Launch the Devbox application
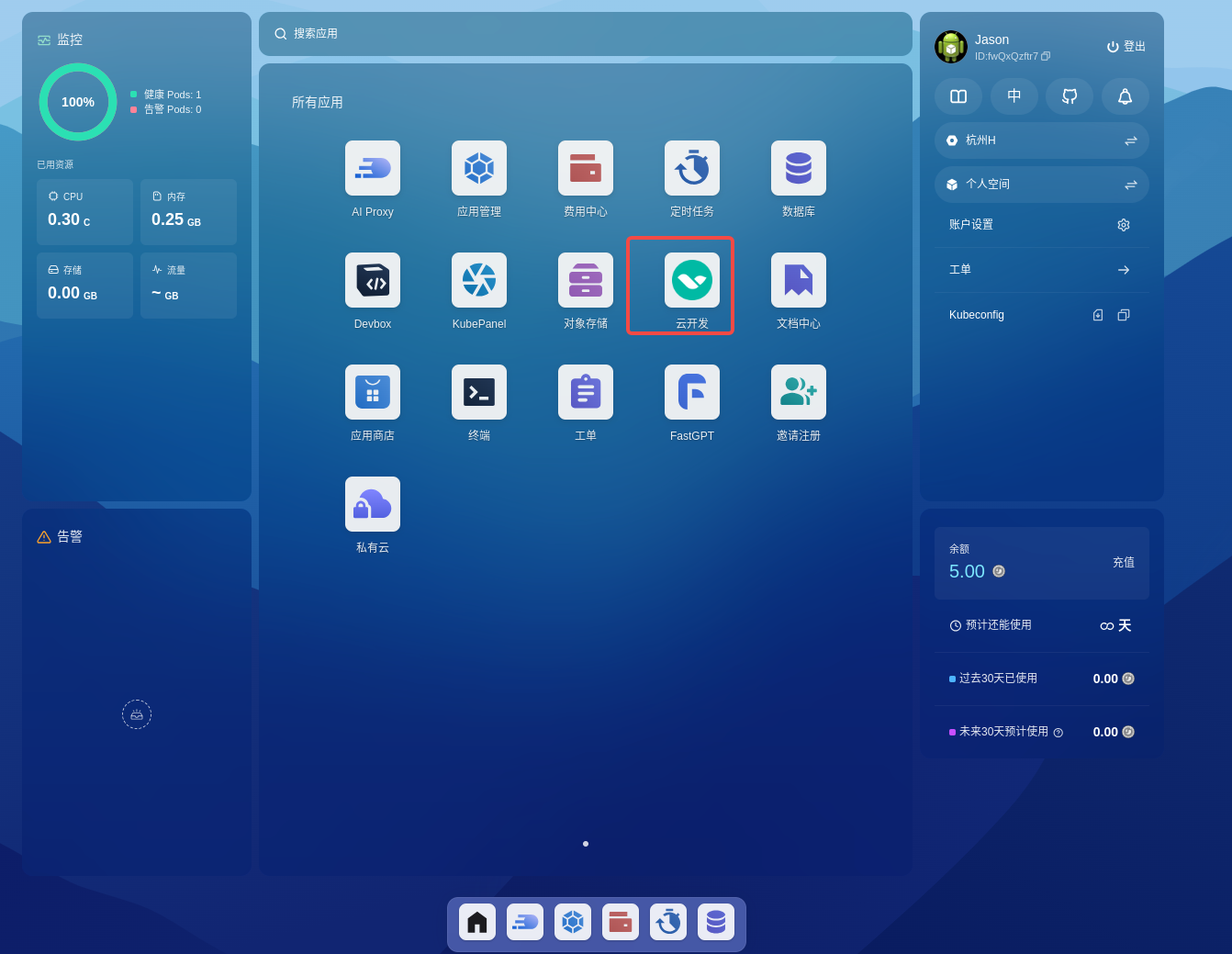Image resolution: width=1232 pixels, height=954 pixels. coord(373,280)
